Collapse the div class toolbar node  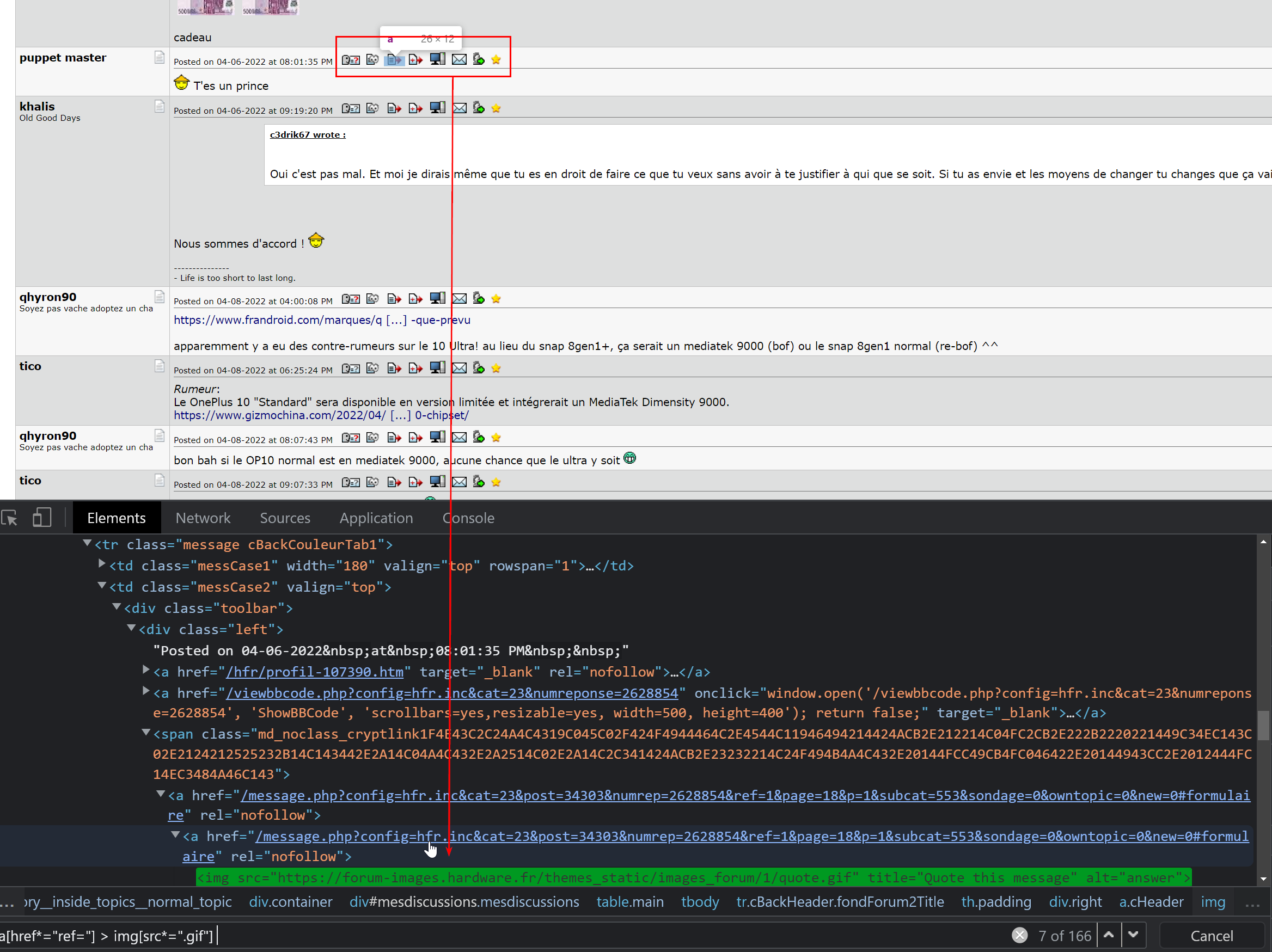[x=117, y=607]
